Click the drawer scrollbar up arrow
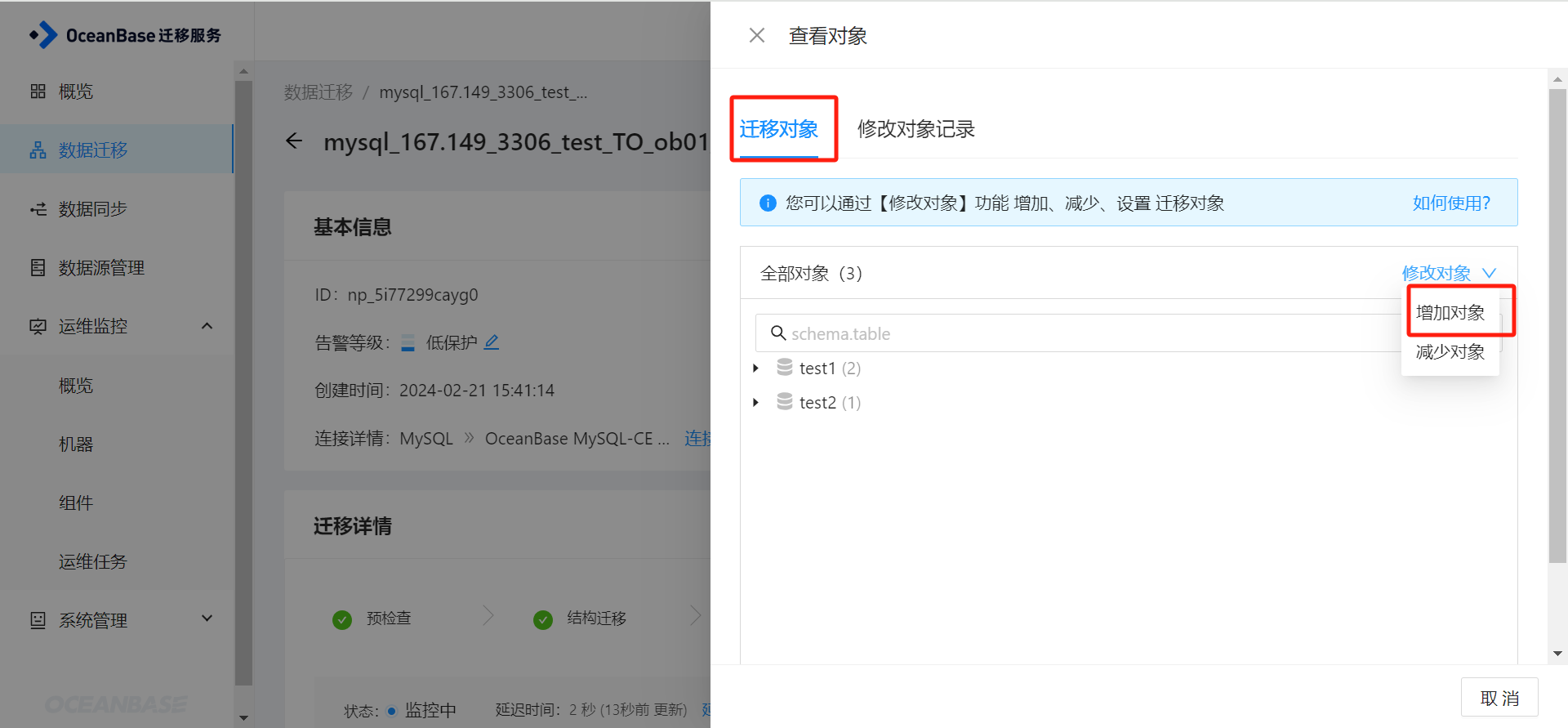Image resolution: width=1568 pixels, height=728 pixels. [1557, 79]
